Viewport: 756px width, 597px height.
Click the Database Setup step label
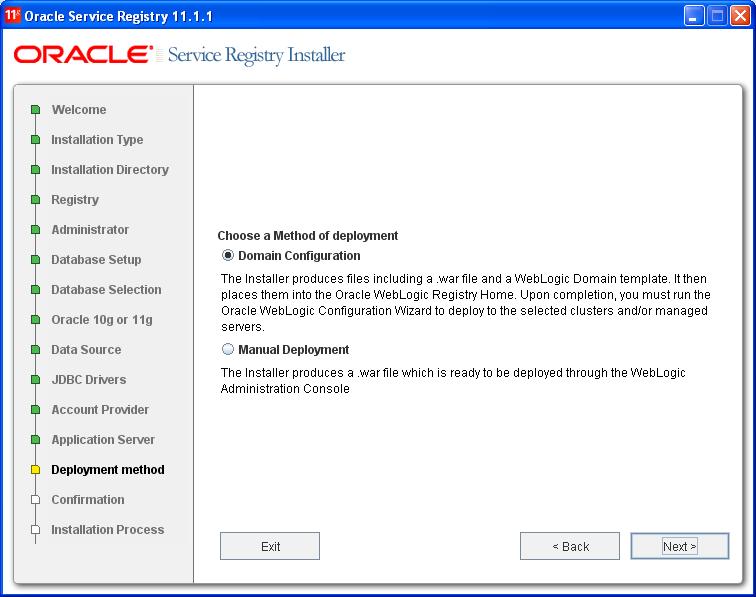coord(96,259)
